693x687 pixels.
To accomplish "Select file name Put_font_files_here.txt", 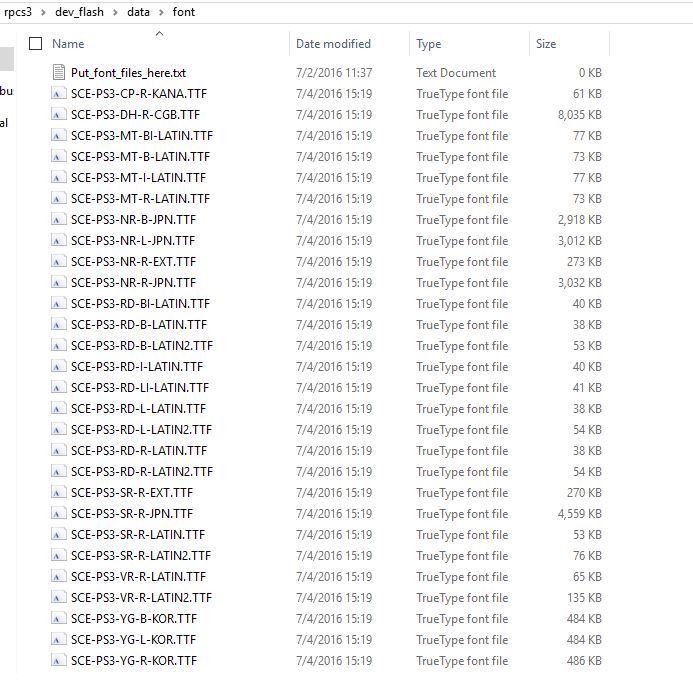I will 128,73.
